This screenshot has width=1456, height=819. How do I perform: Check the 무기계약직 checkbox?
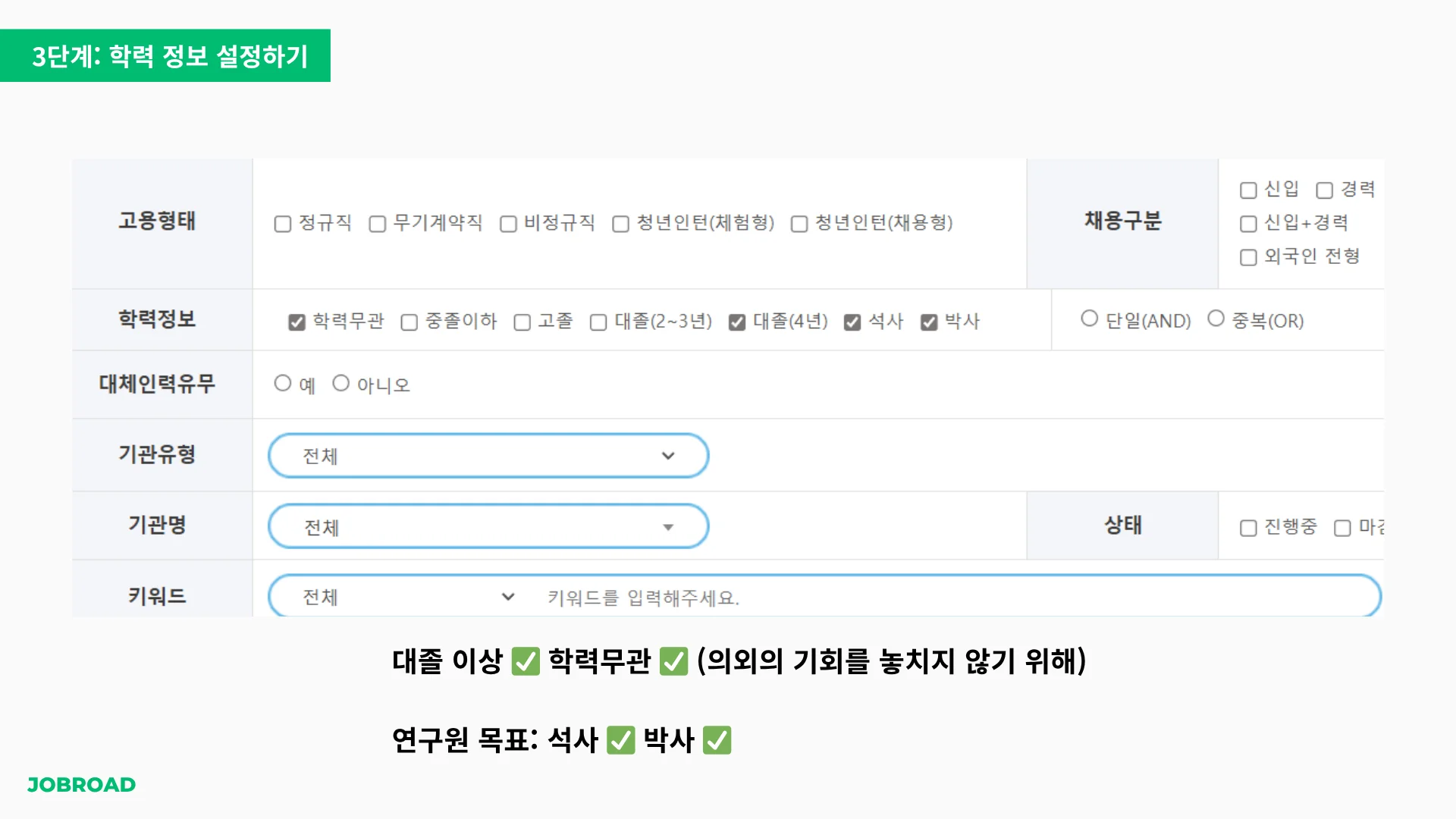tap(376, 224)
